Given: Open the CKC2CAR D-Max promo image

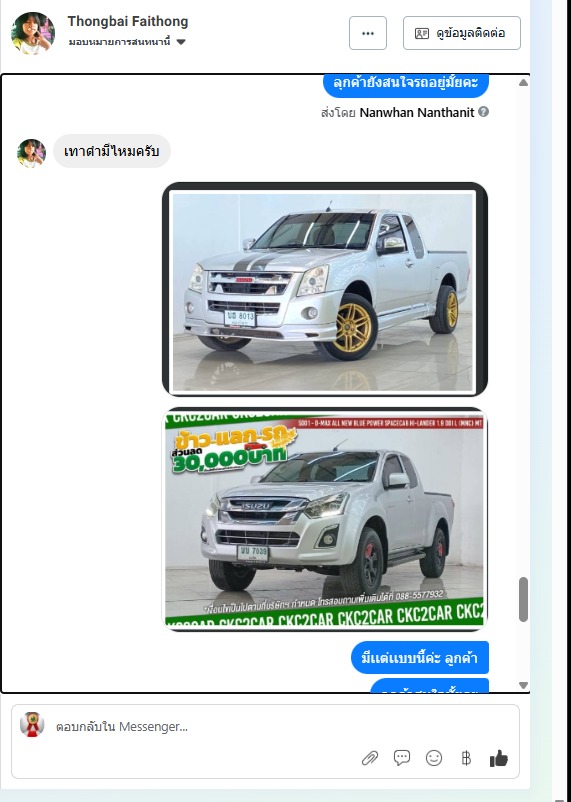Looking at the screenshot, I should click(x=324, y=519).
